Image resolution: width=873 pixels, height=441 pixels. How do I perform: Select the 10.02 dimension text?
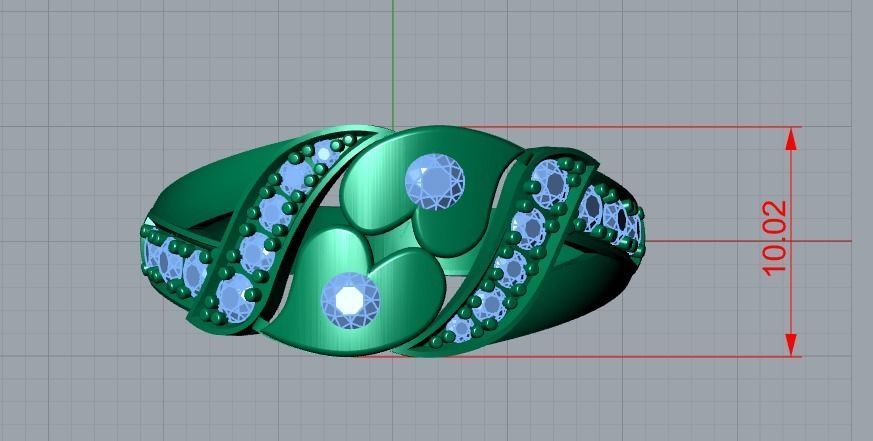(x=775, y=238)
